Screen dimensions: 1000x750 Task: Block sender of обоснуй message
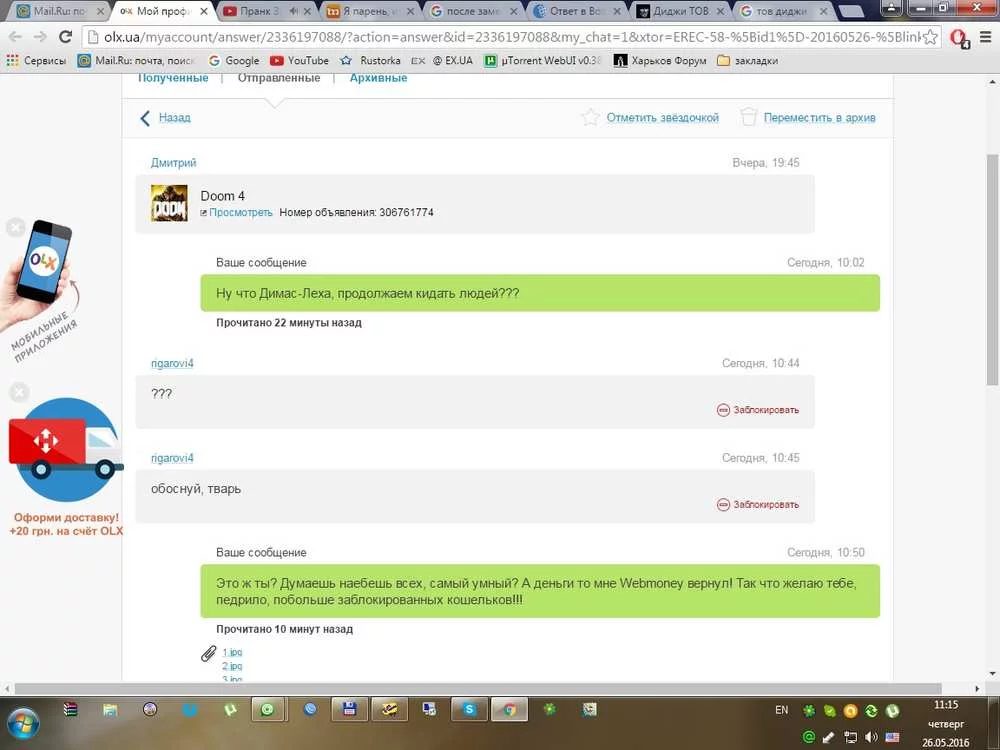(758, 504)
